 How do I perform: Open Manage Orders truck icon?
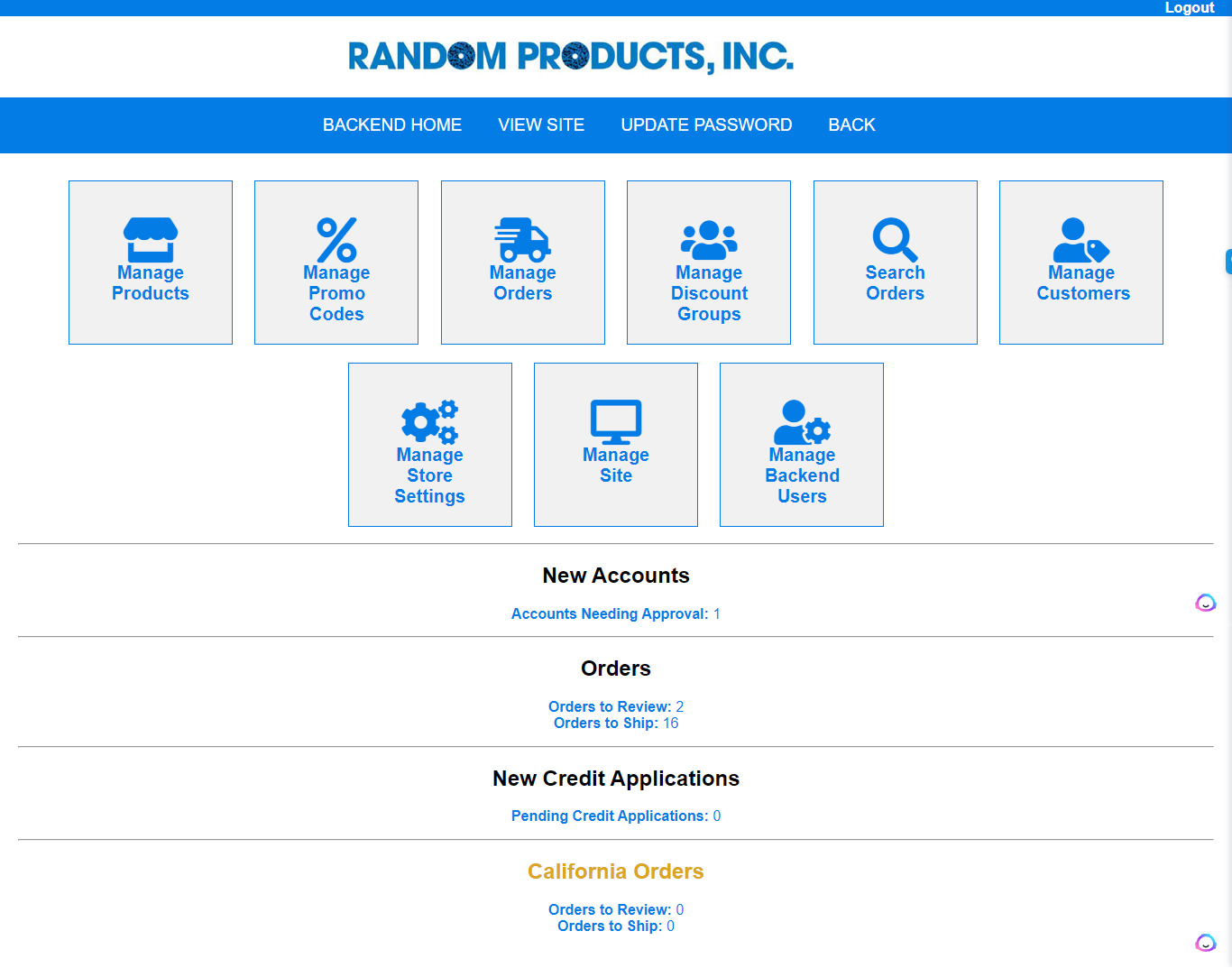(x=522, y=240)
